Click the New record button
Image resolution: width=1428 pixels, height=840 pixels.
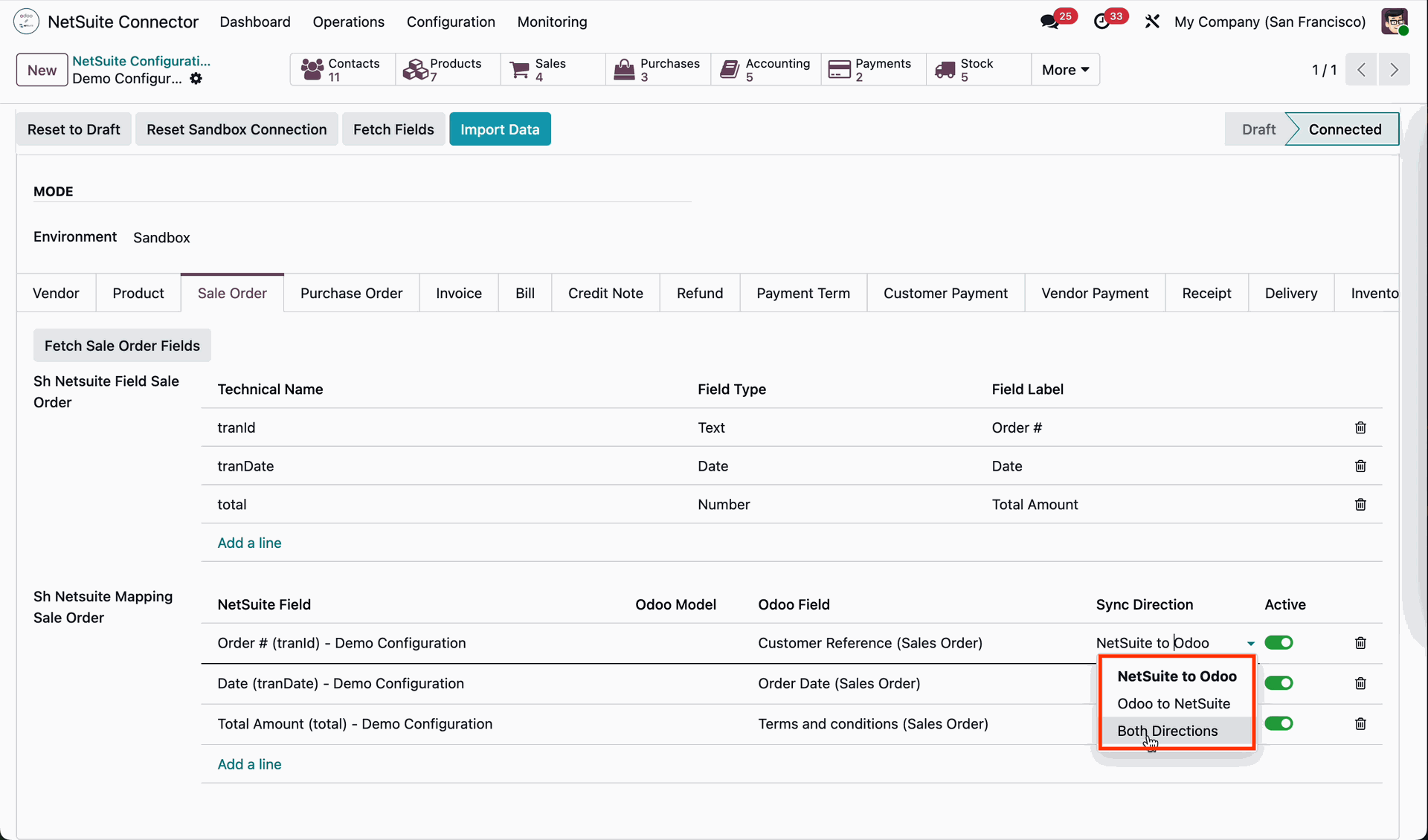pos(42,70)
